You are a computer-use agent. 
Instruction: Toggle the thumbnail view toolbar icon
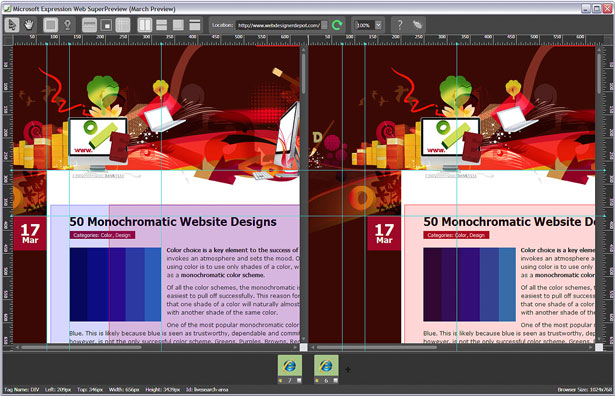106,25
